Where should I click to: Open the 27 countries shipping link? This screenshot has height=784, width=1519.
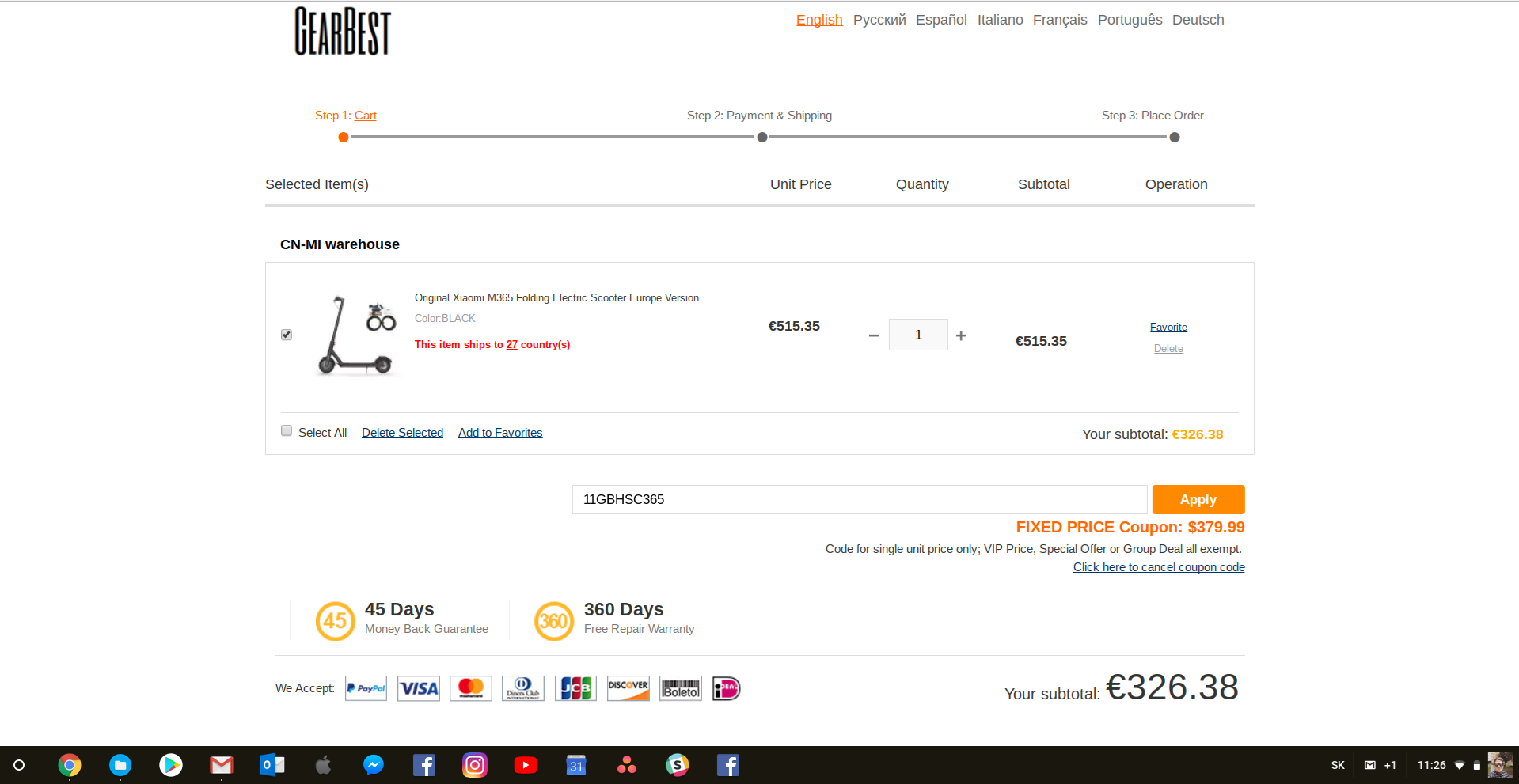pos(512,345)
